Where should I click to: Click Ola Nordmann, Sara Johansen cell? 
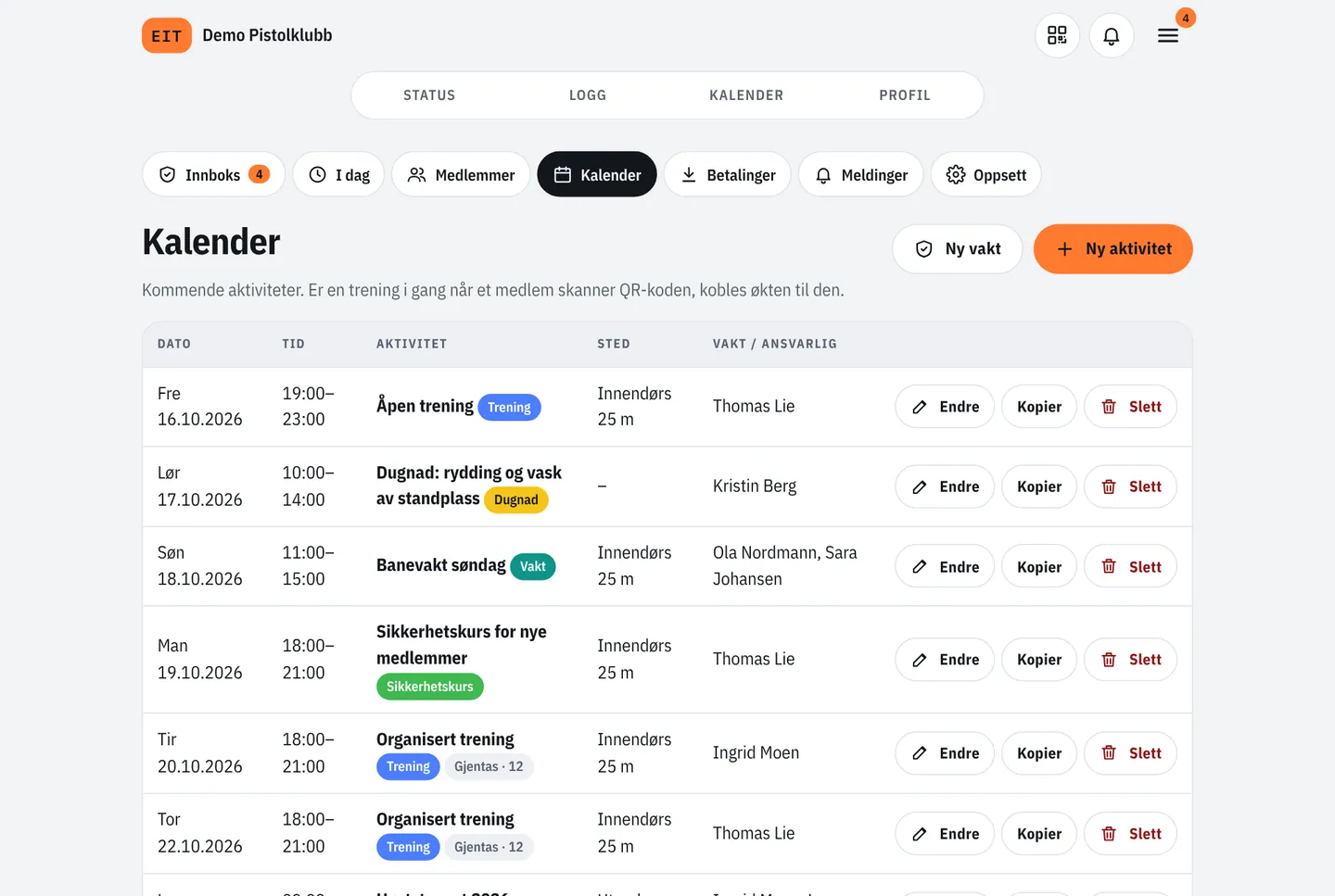point(785,566)
